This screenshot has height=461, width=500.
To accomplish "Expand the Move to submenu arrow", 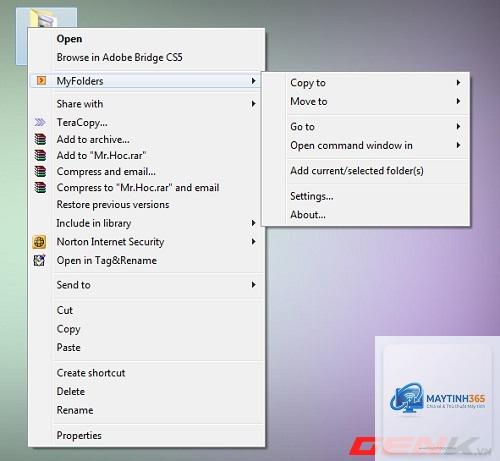I will click(x=459, y=101).
